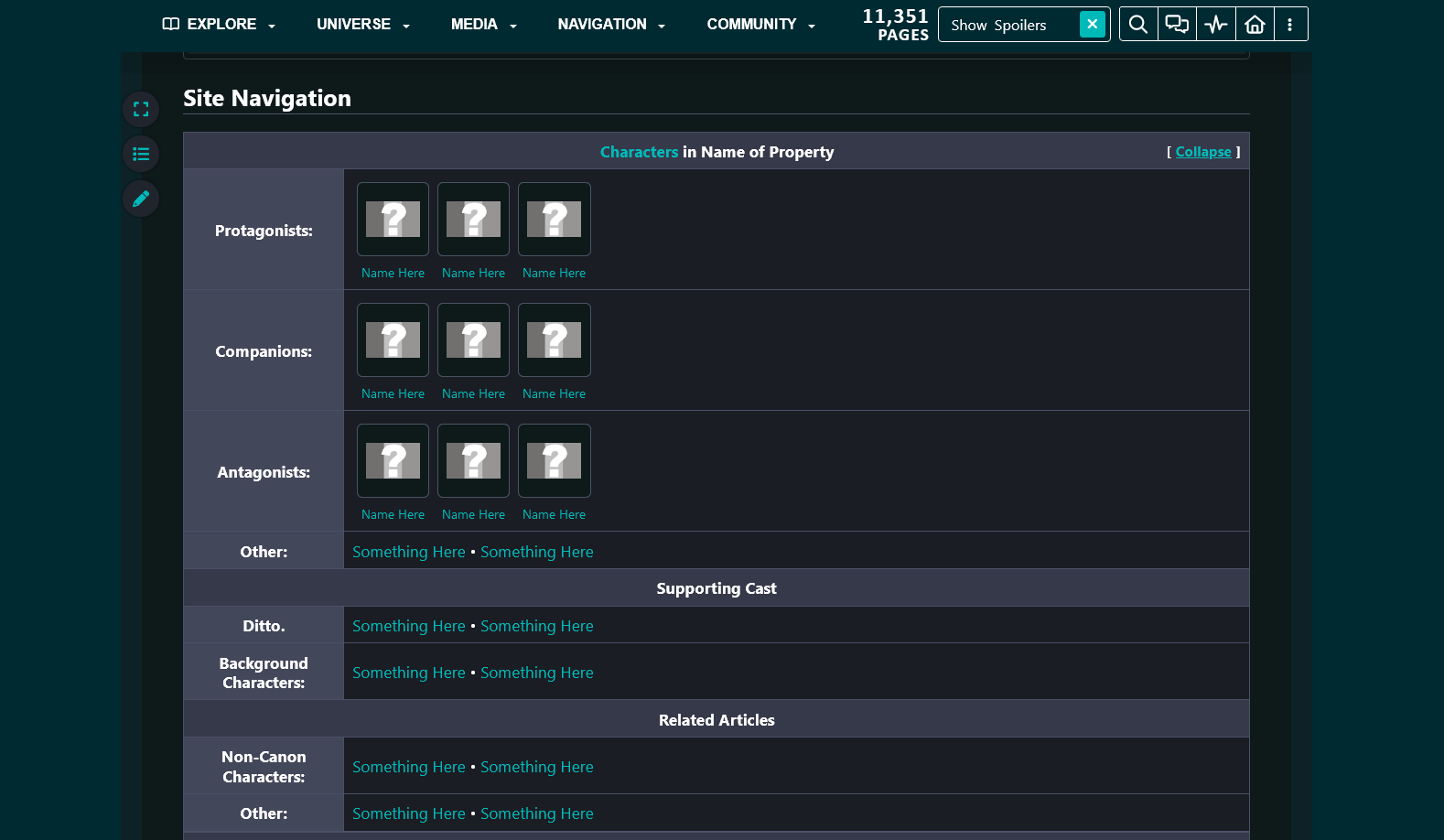Collapse the Characters navigation box
The width and height of the screenshot is (1444, 840).
point(1202,152)
